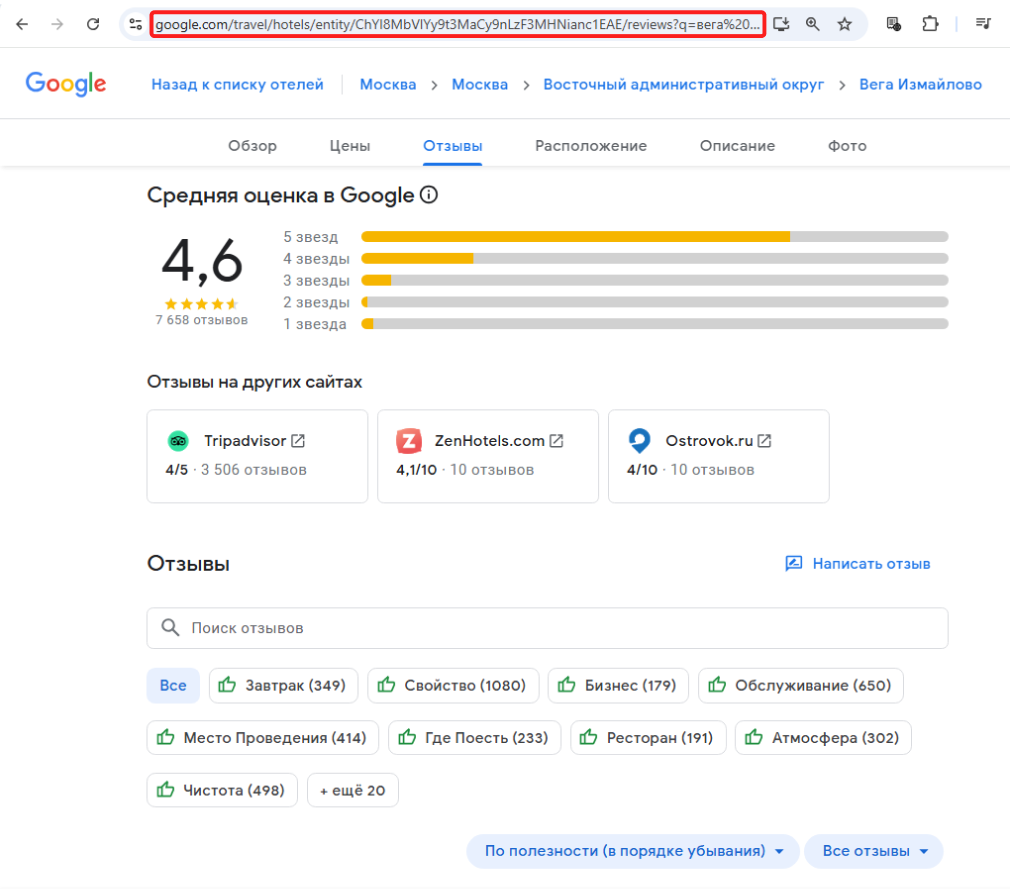Bookmark page with the star icon
Screen dimensions: 1010x889
844,24
